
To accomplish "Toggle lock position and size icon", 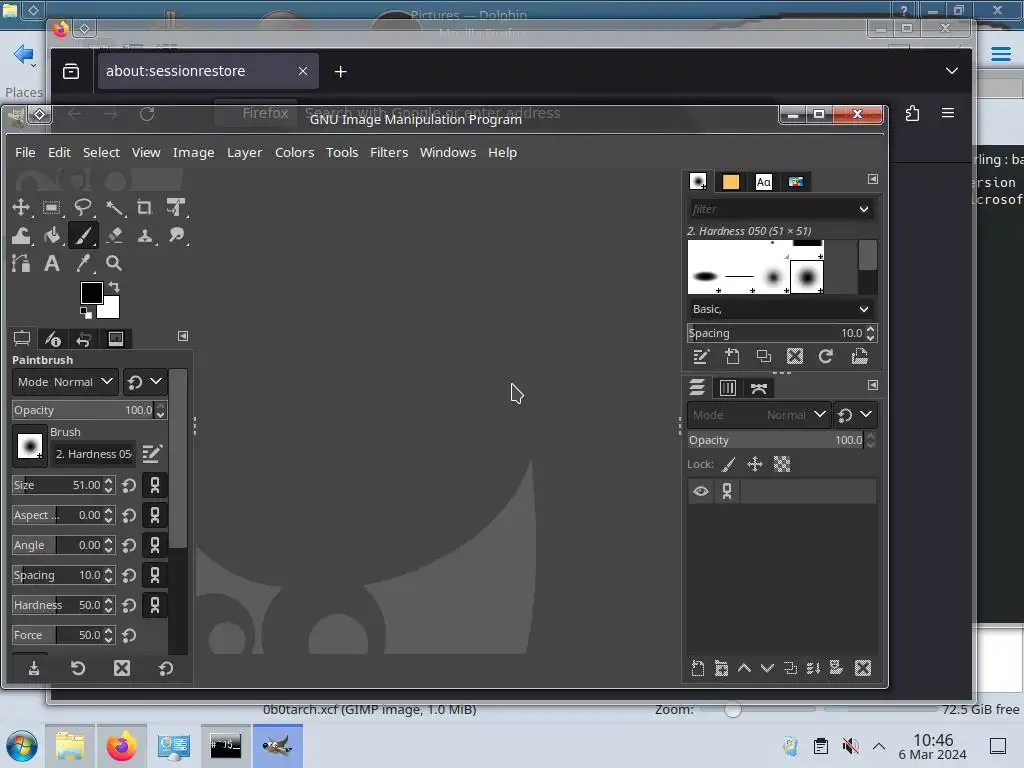I will pyautogui.click(x=755, y=464).
